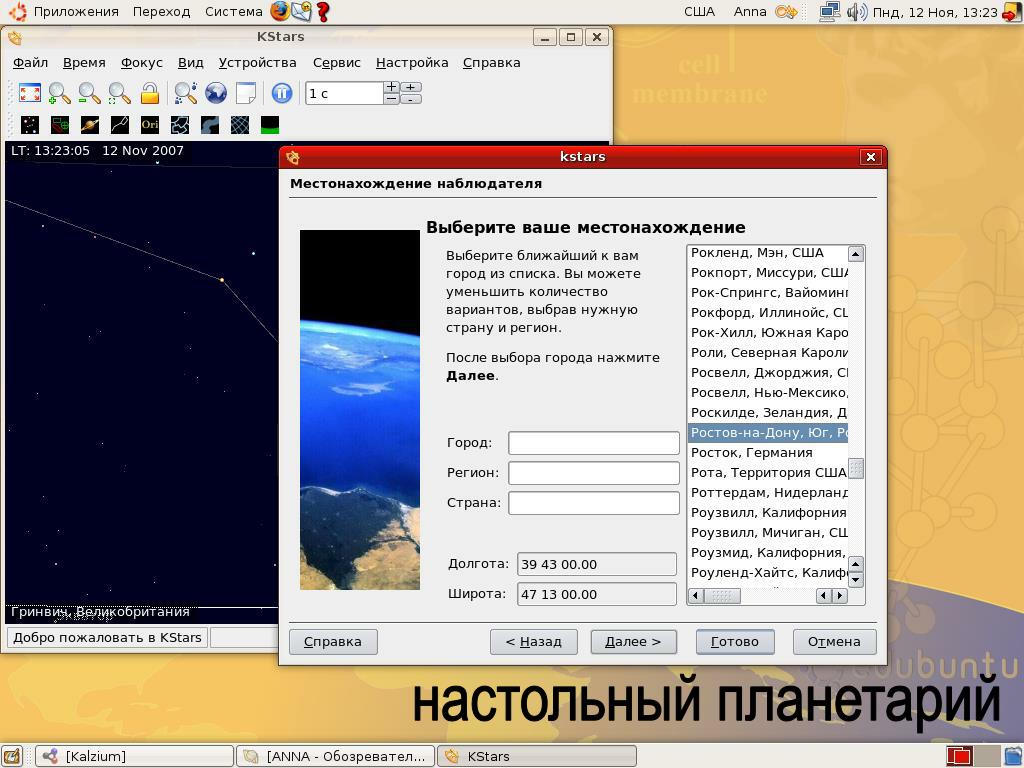Click horizontal scrollbar left arrow at far left
Viewport: 1024px width, 768px height.
coord(696,596)
